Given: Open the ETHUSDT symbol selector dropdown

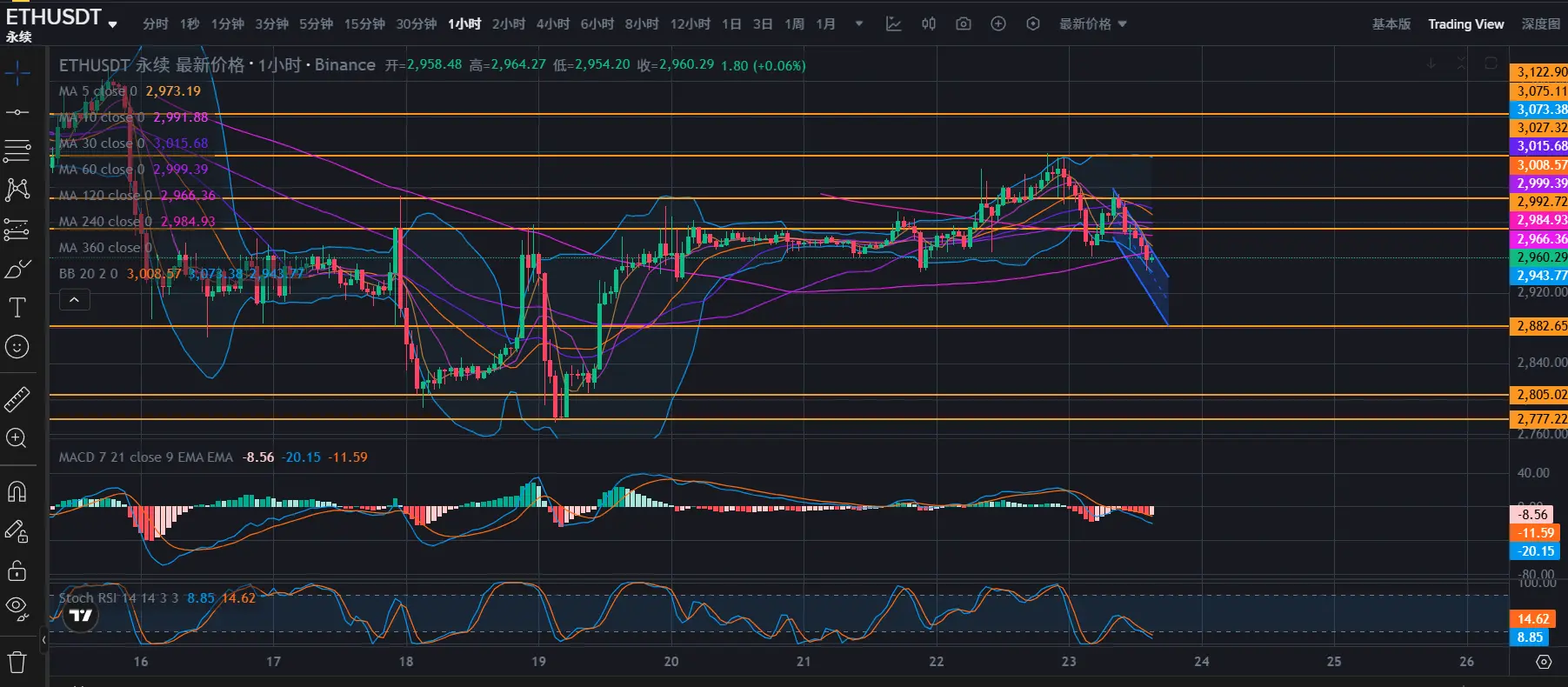Looking at the screenshot, I should 112,25.
